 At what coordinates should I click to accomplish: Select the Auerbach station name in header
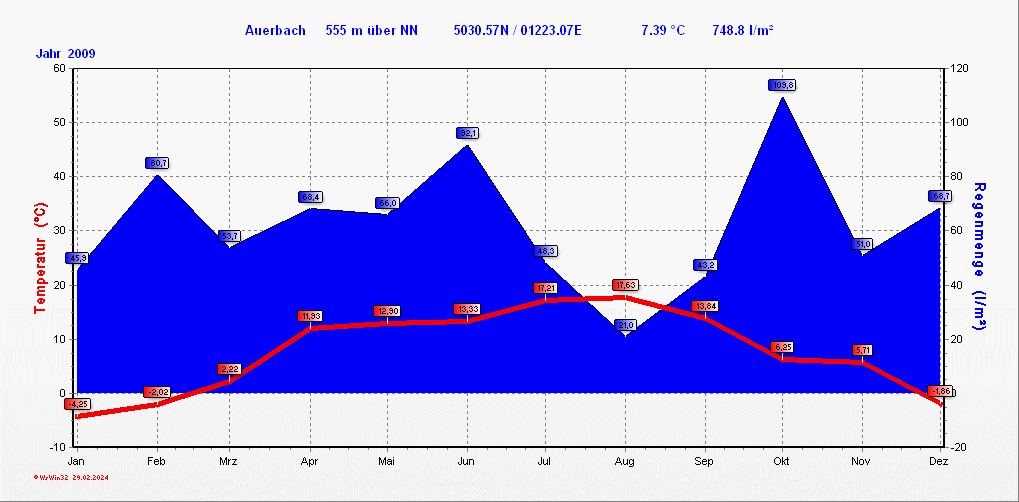pyautogui.click(x=275, y=30)
